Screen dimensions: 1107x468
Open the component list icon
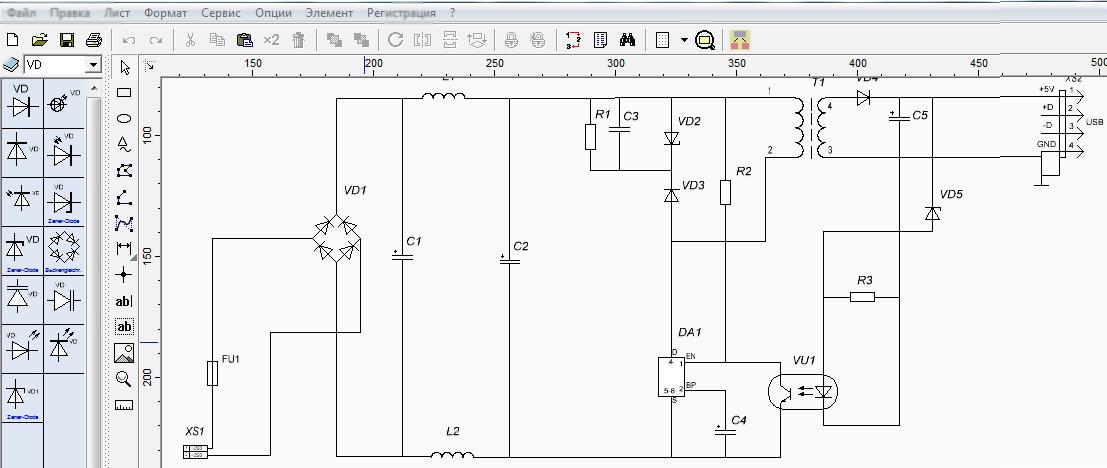click(601, 40)
